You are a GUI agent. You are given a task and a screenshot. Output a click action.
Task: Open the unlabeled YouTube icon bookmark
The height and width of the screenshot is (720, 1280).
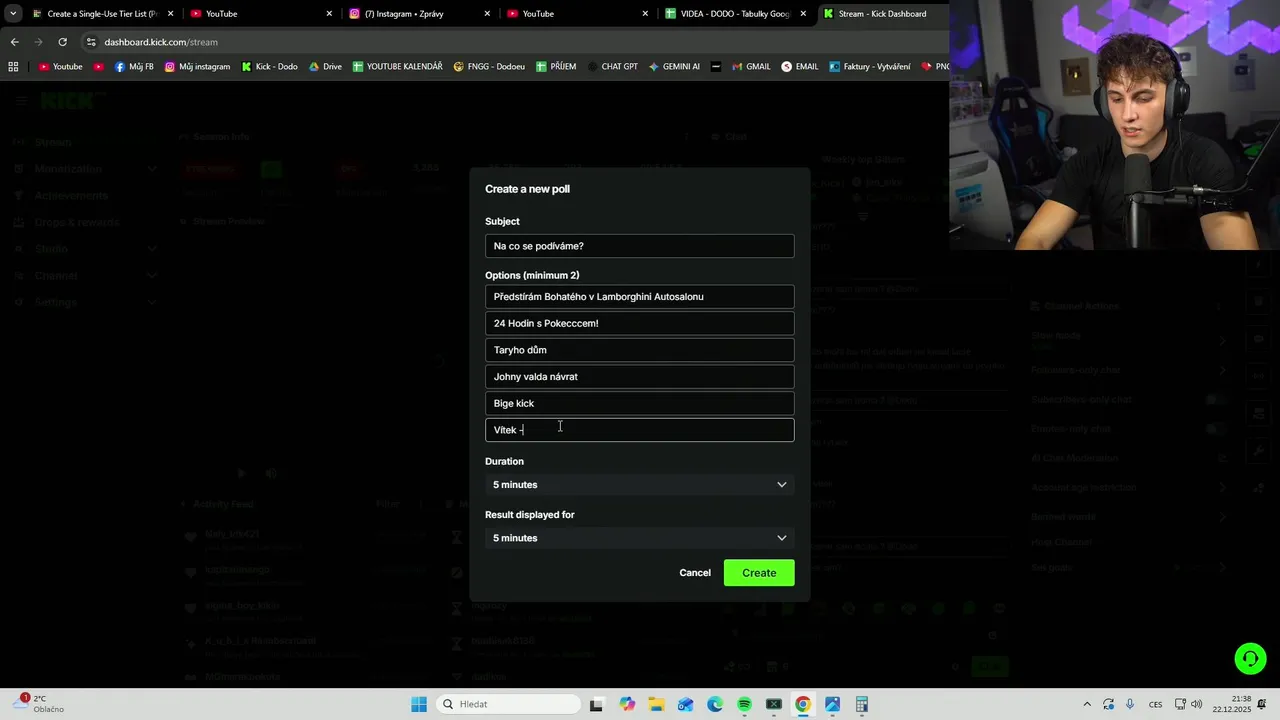point(98,67)
